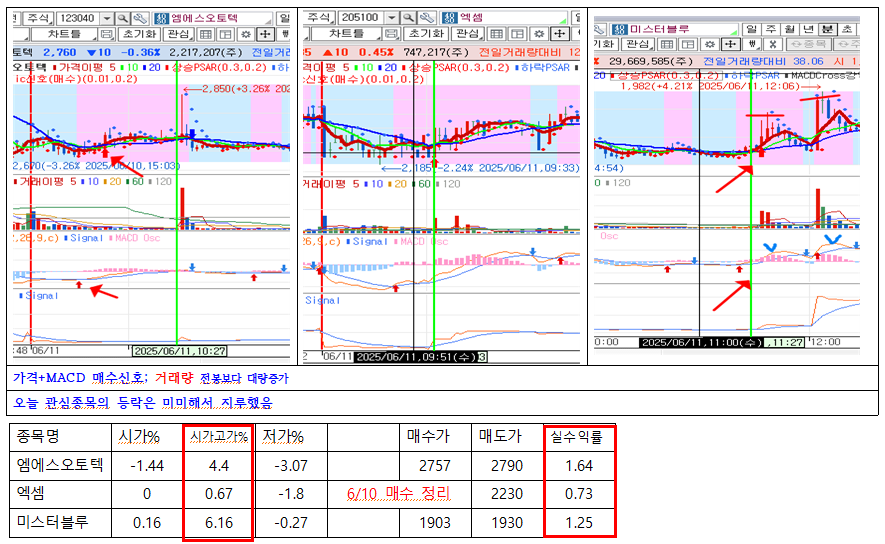Viewport: 885px width, 544px height.
Task: Open gear settings icon in 엑셈 toolbar
Action: coord(539,34)
